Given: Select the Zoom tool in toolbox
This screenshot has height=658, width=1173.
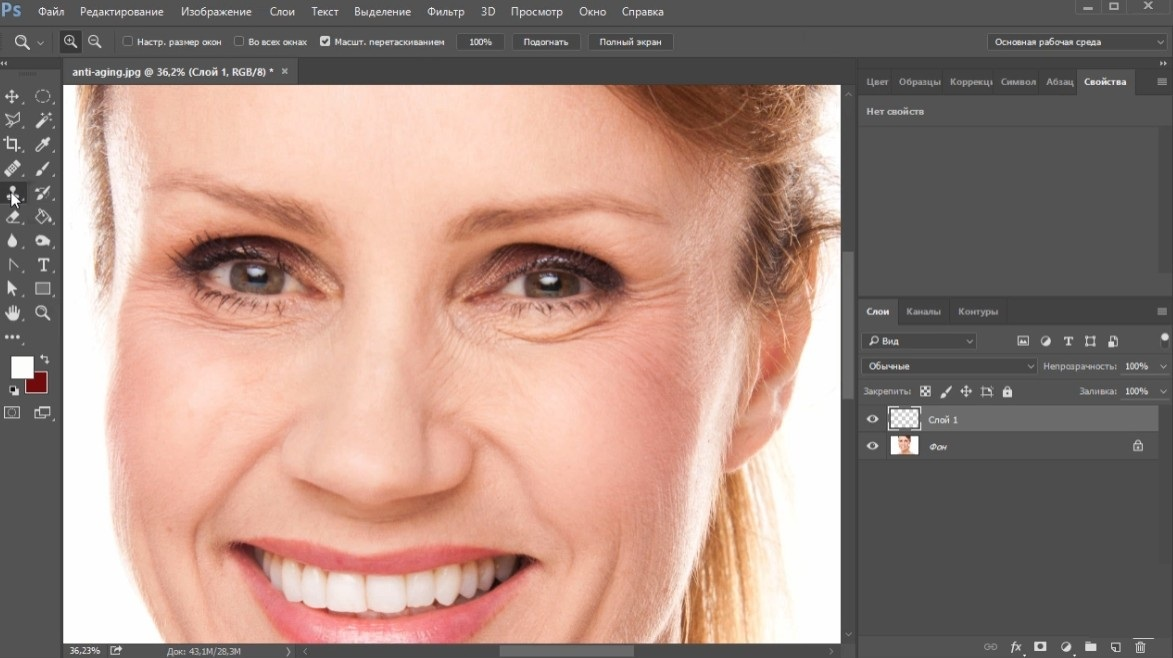Looking at the screenshot, I should point(43,313).
